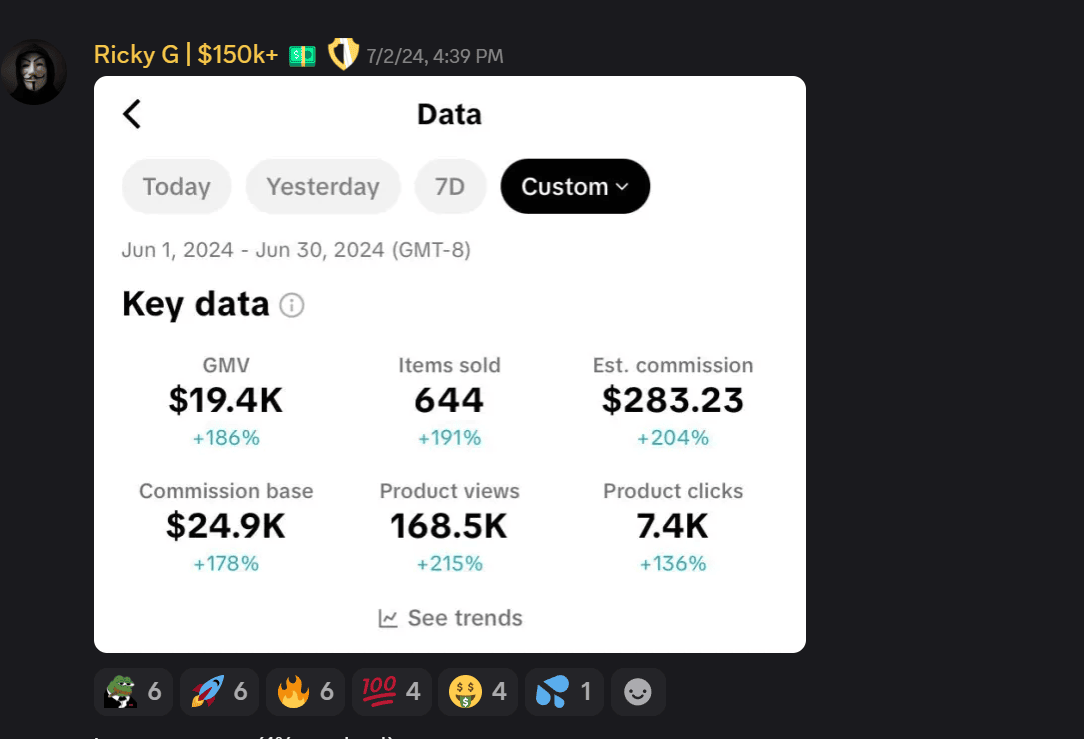Screen dimensions: 1084x739
Task: Open the add reaction smiley button
Action: click(x=638, y=692)
